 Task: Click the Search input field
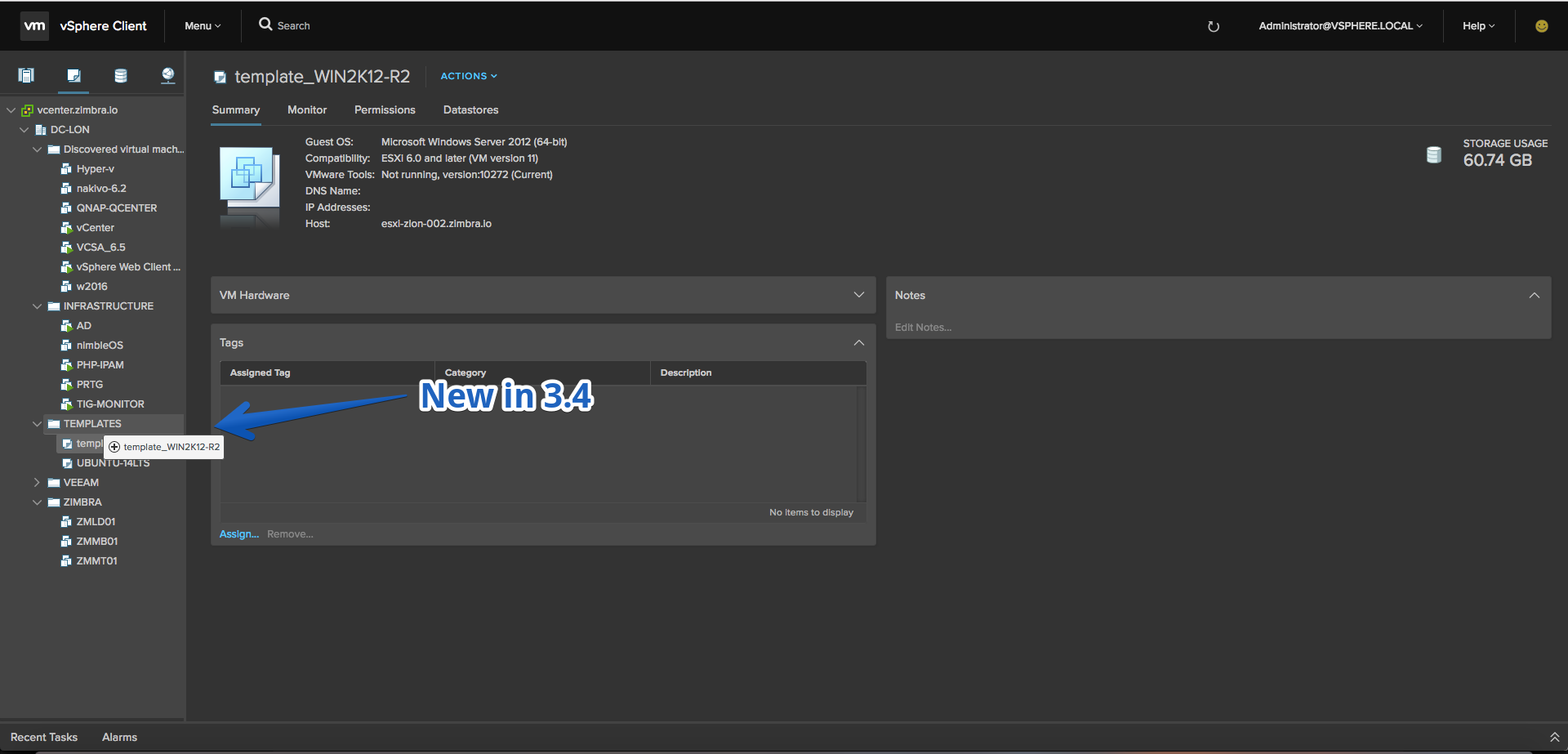click(x=294, y=26)
